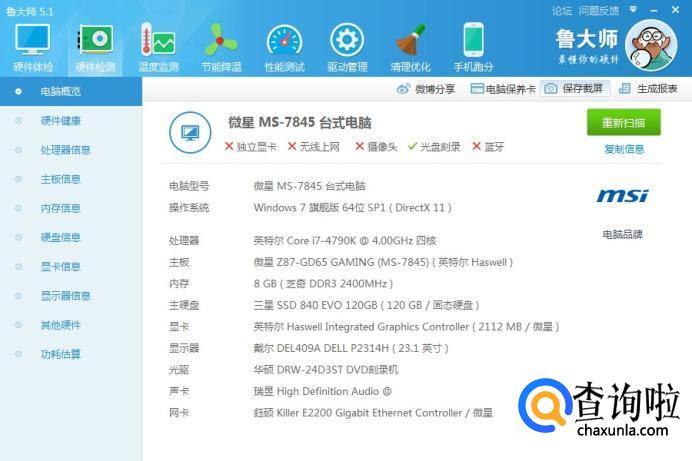692x461 pixels.
Task: Click processor value Core i7-4790K
Action: click(x=345, y=240)
